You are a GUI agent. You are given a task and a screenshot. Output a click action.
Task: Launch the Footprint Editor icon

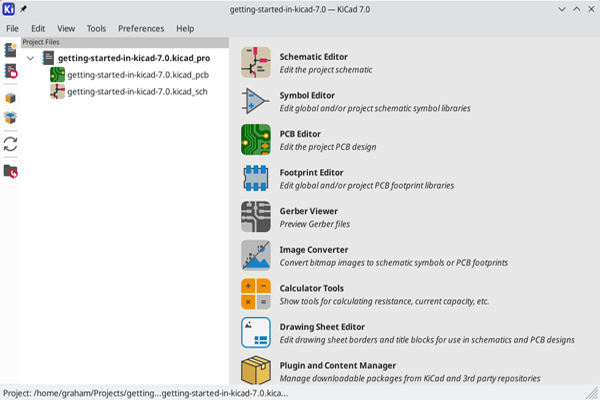coord(256,178)
